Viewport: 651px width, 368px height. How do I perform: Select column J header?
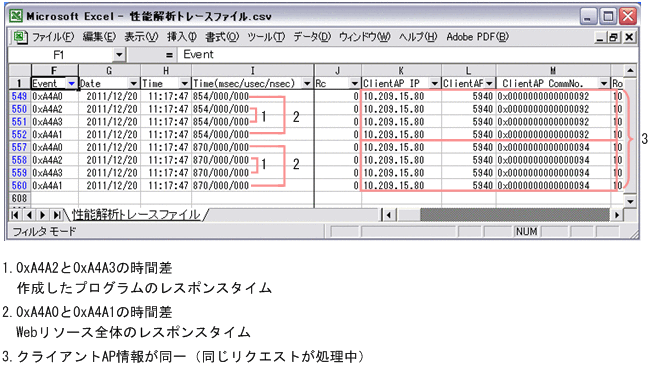338,71
